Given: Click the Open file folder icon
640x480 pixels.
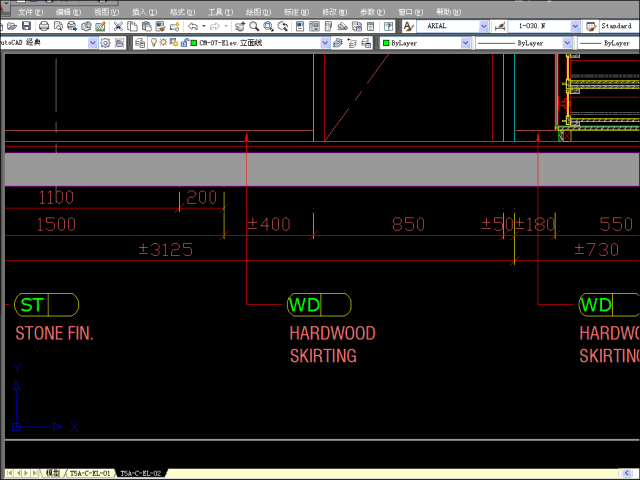Looking at the screenshot, I should pos(12,27).
